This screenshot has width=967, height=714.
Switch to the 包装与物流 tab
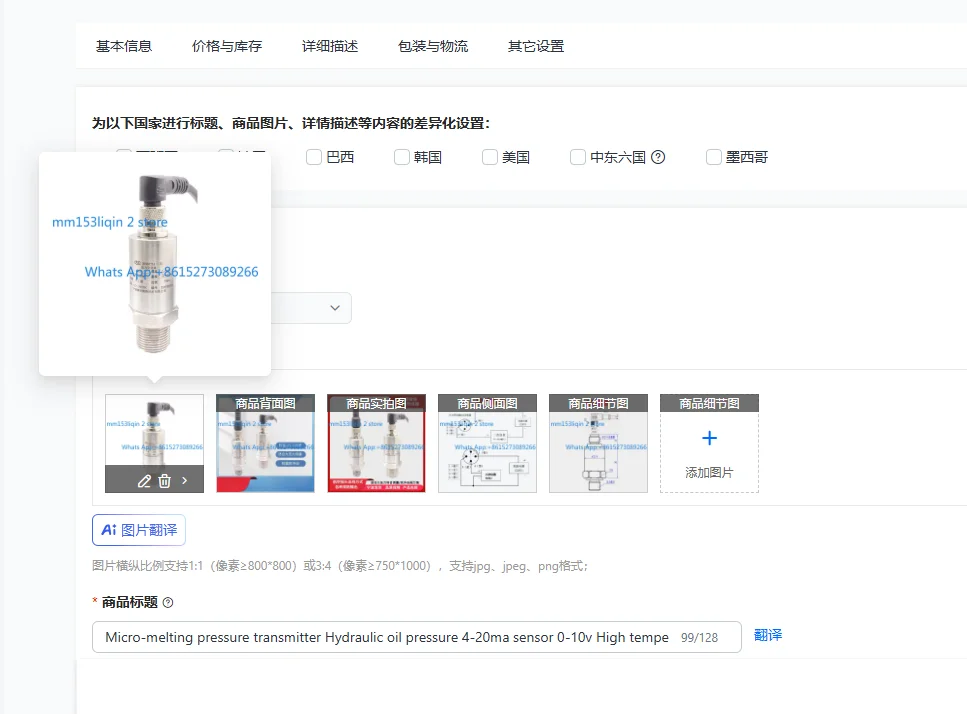(x=433, y=46)
